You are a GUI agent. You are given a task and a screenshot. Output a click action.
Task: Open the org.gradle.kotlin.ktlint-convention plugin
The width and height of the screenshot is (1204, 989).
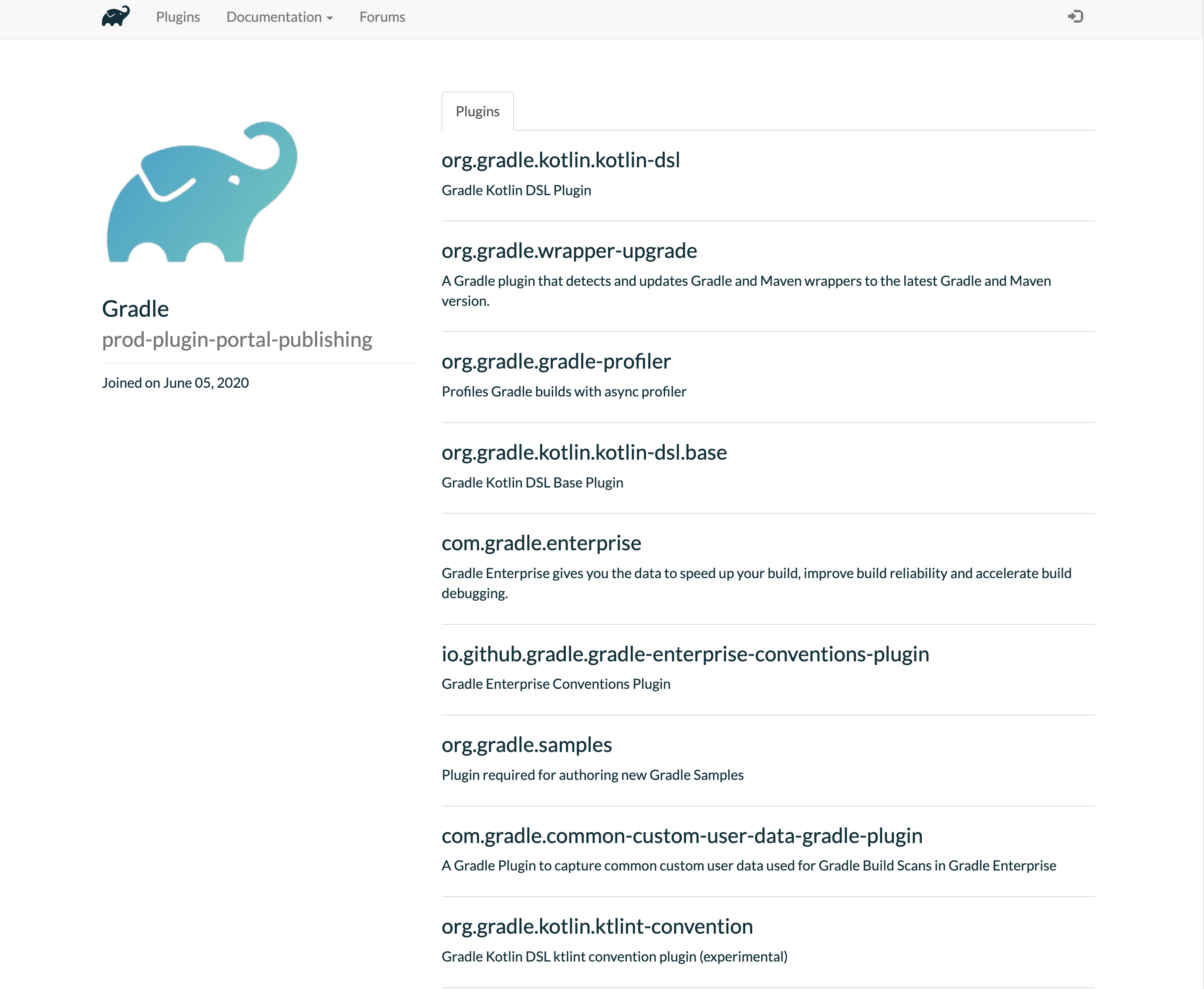(597, 926)
